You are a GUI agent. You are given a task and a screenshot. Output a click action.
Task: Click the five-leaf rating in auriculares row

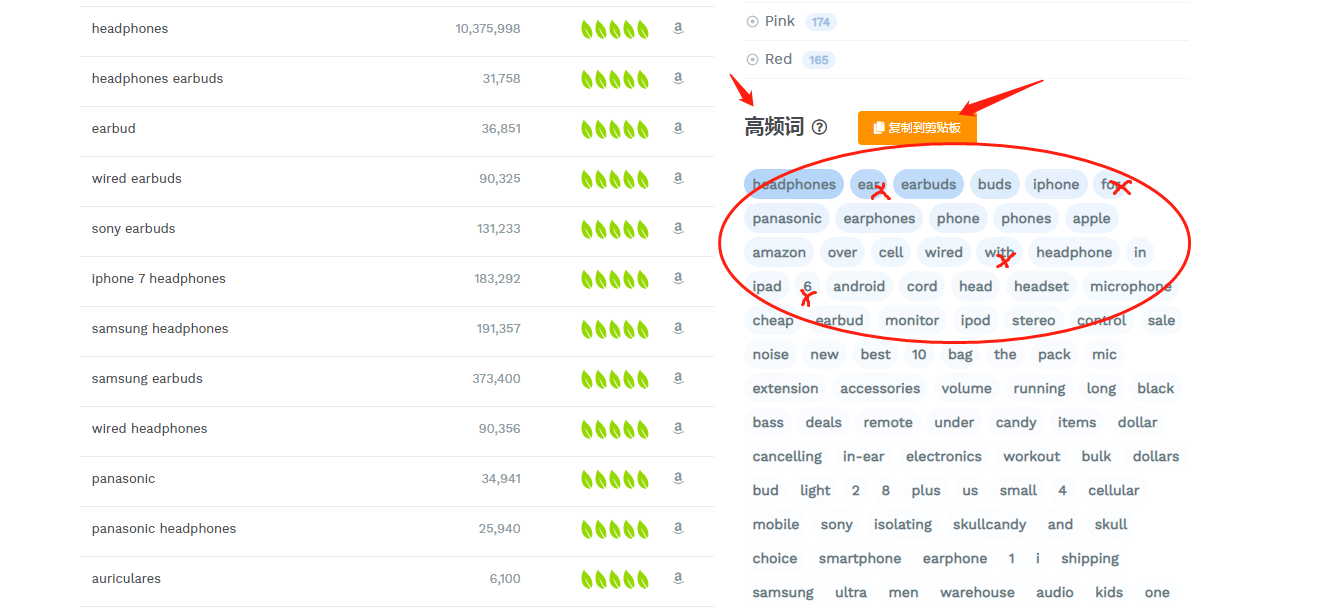615,579
